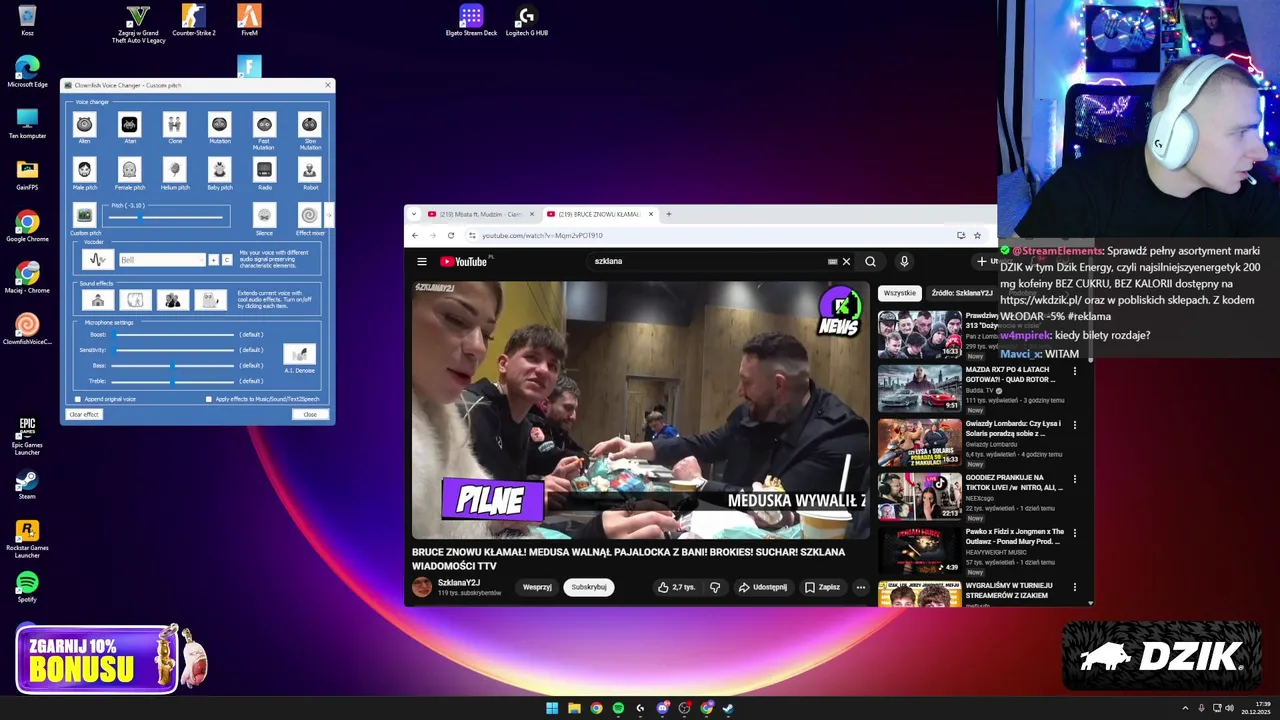Start YouTube voice search microphone
The image size is (1280, 720).
[904, 262]
